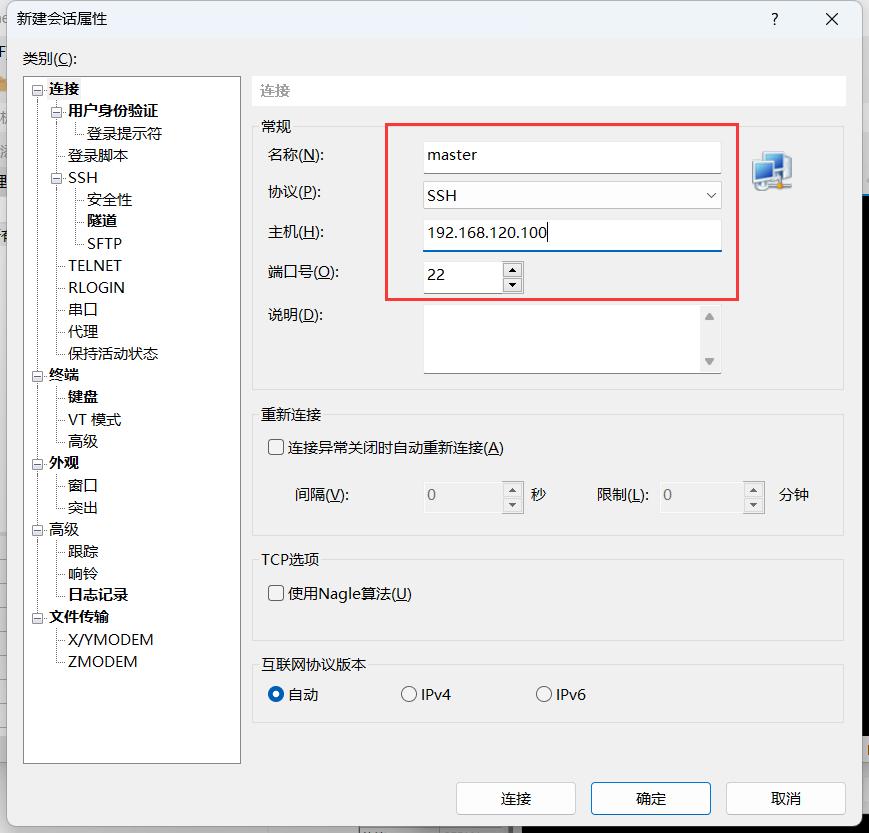Select 窗口 under 外观
This screenshot has width=869, height=833.
pos(83,486)
